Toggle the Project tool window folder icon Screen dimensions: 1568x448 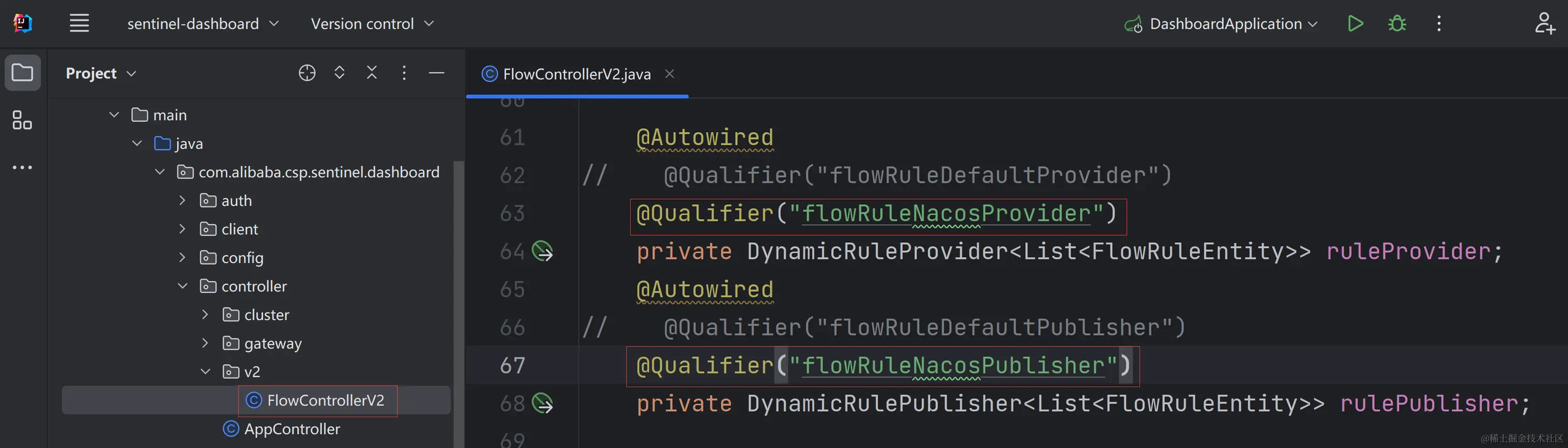22,73
